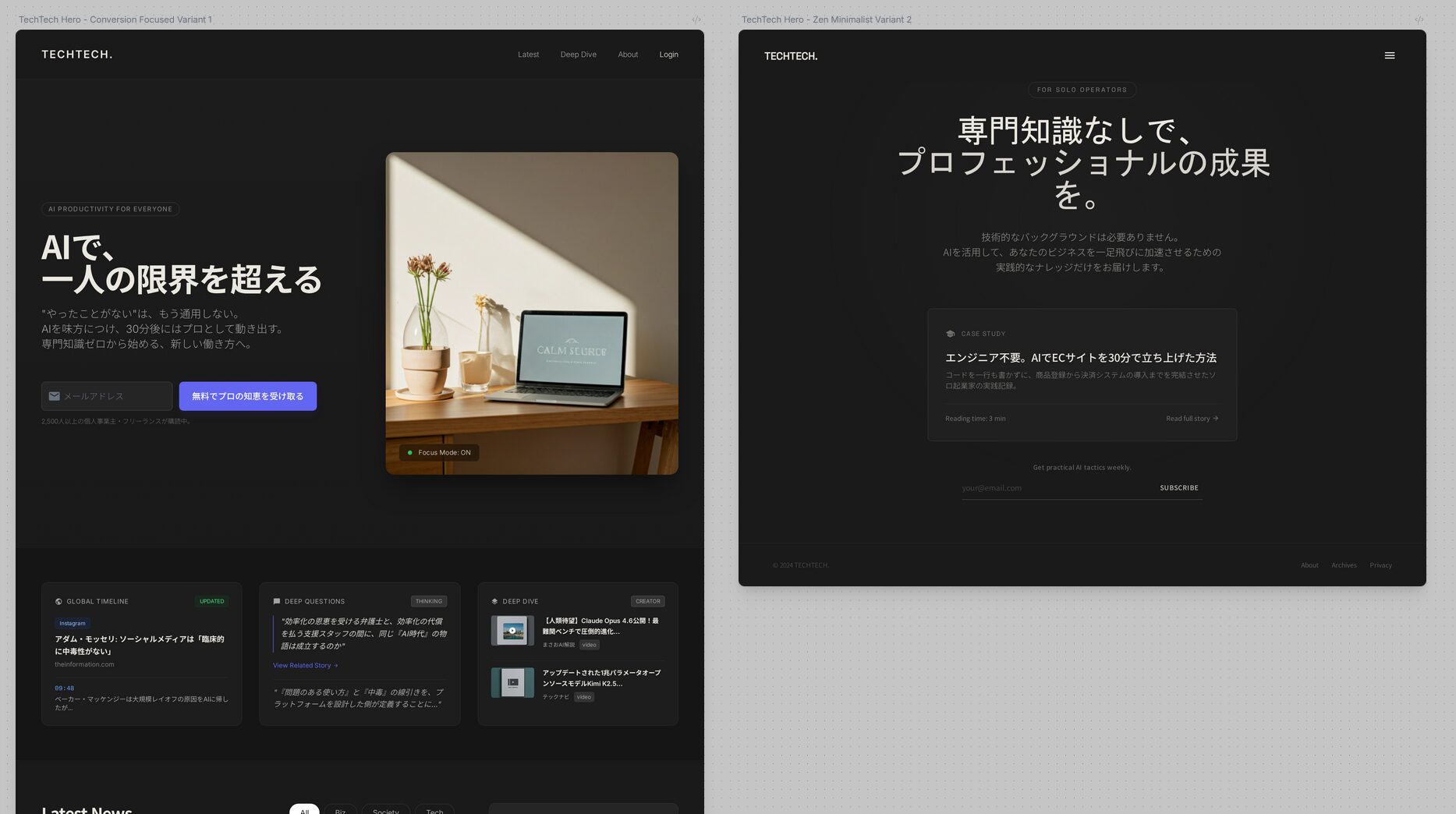This screenshot has height=814, width=1456.
Task: Click theinformation.com source text
Action: pos(84,664)
